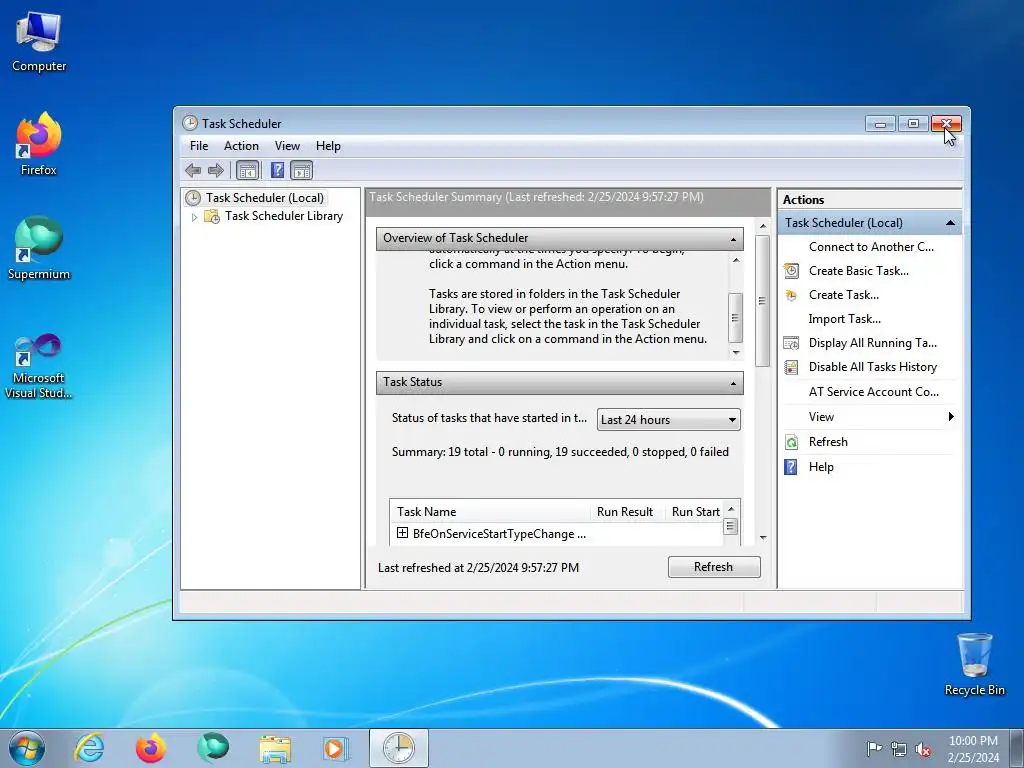Image resolution: width=1024 pixels, height=768 pixels.
Task: Launch Internet Explorer from the taskbar
Action: (x=89, y=748)
